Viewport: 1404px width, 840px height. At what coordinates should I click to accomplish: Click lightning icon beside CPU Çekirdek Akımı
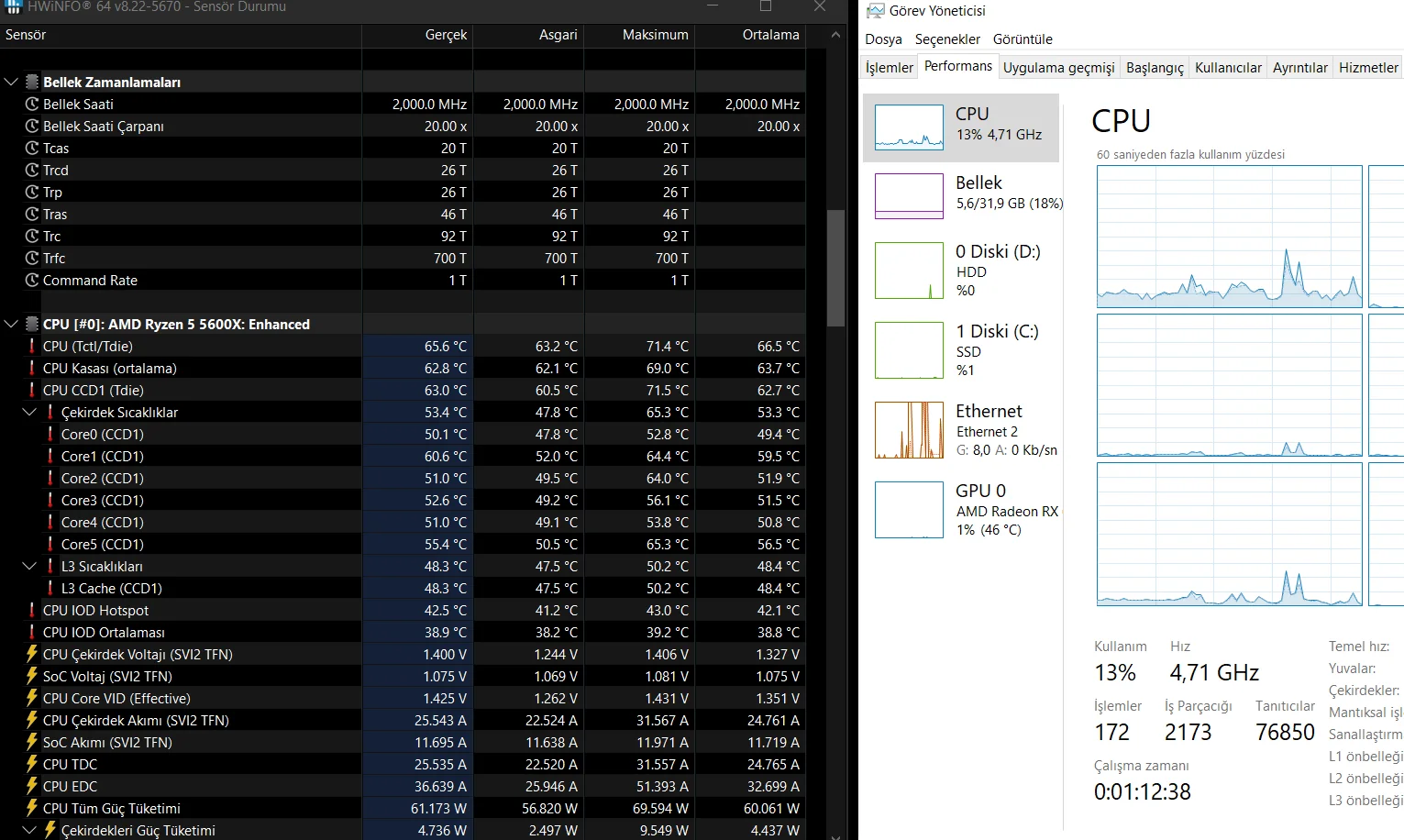[32, 720]
